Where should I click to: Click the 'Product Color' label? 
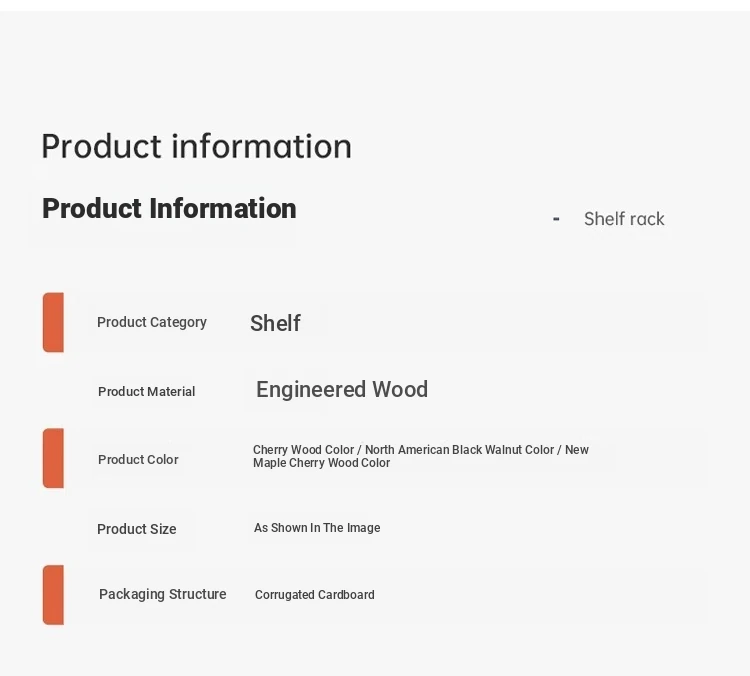pos(138,460)
